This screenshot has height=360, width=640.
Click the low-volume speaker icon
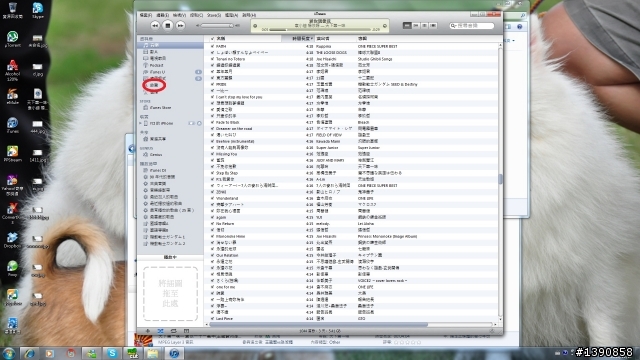click(198, 26)
